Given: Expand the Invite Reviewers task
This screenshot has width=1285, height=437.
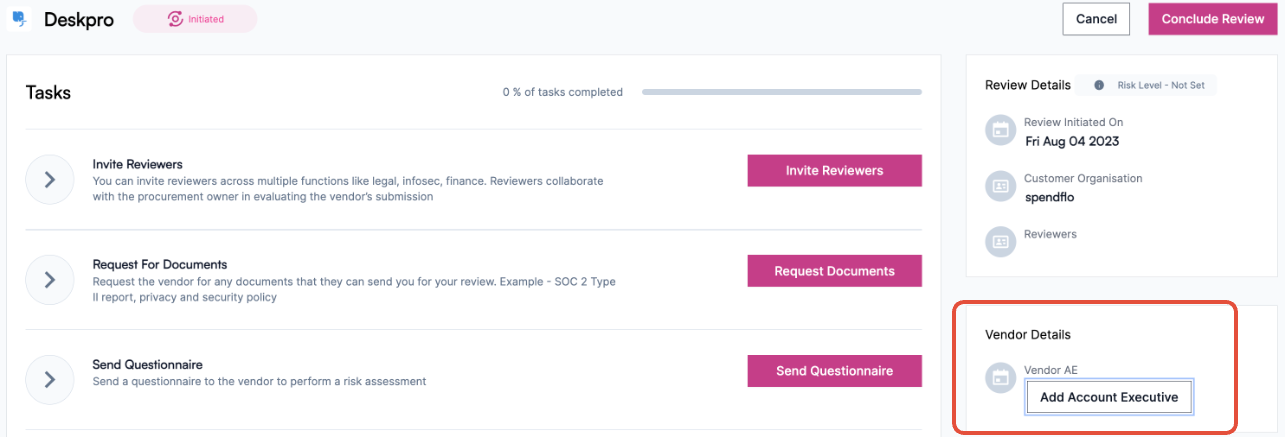Looking at the screenshot, I should (50, 180).
